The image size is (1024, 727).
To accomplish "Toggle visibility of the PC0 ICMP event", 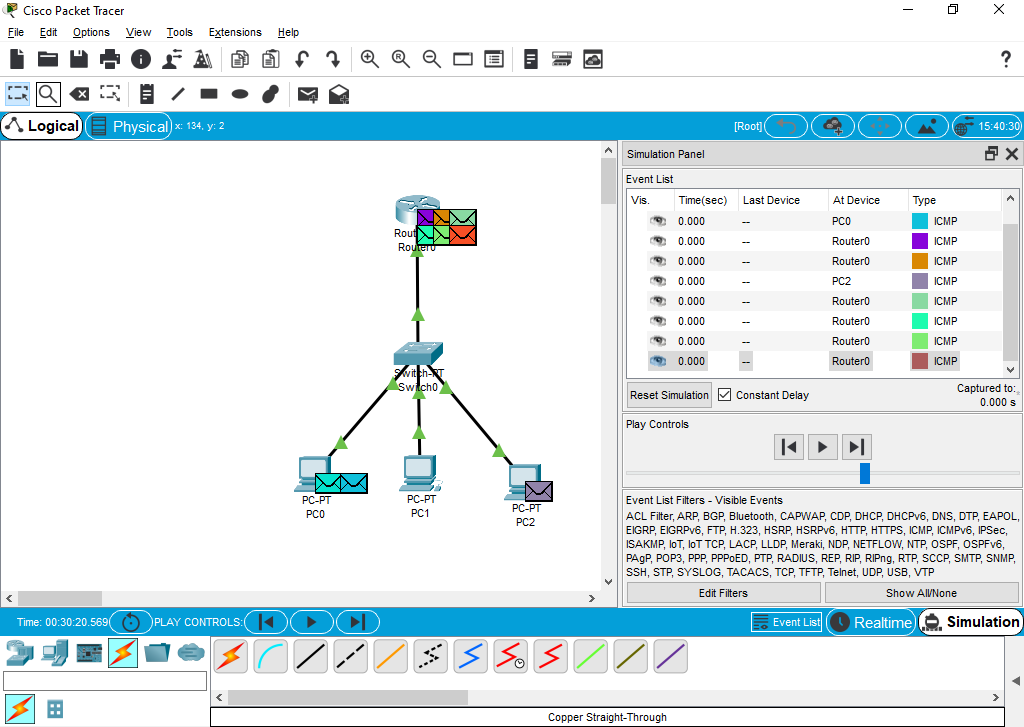I will pos(658,221).
